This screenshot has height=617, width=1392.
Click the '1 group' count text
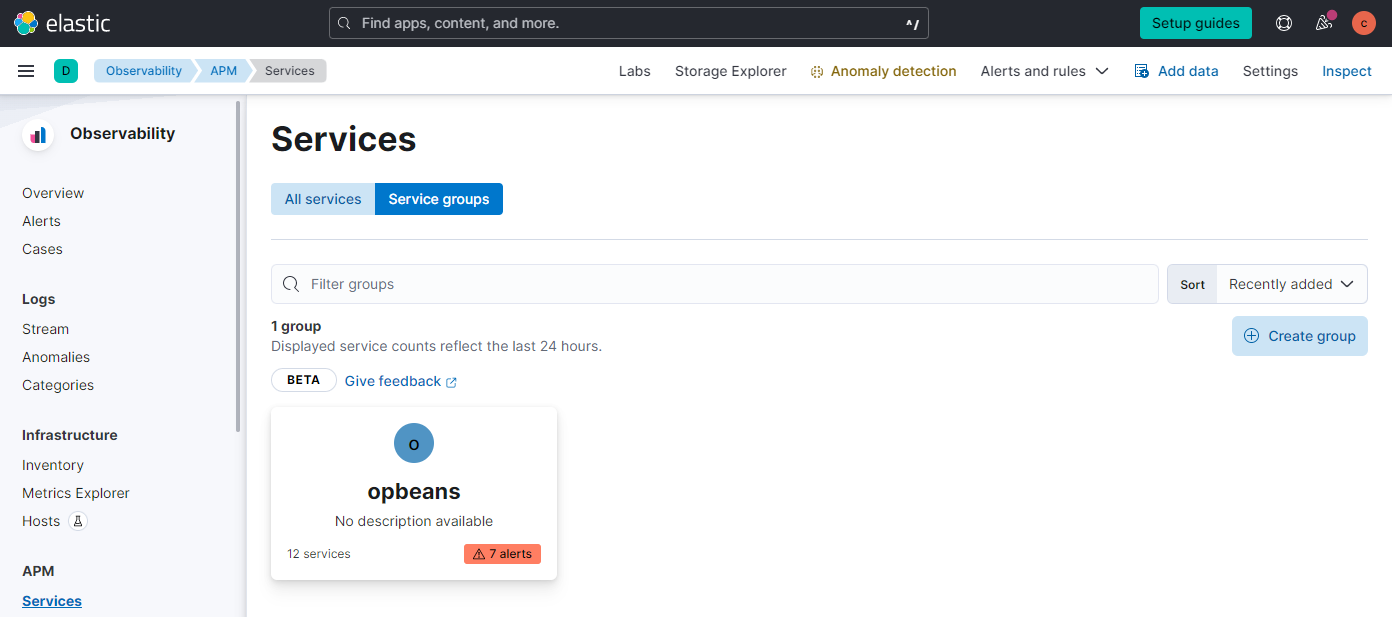[296, 326]
